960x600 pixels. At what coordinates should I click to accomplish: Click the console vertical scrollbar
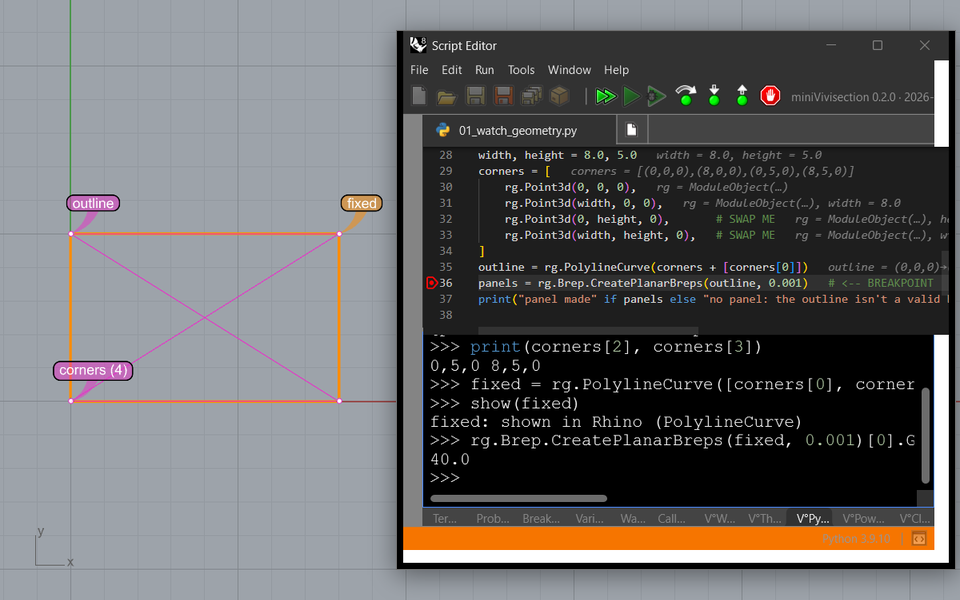point(925,435)
